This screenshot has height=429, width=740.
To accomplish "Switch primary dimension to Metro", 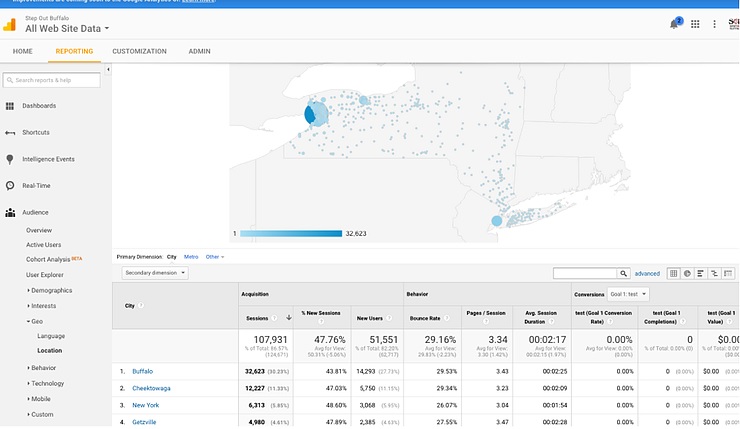I will coord(191,257).
